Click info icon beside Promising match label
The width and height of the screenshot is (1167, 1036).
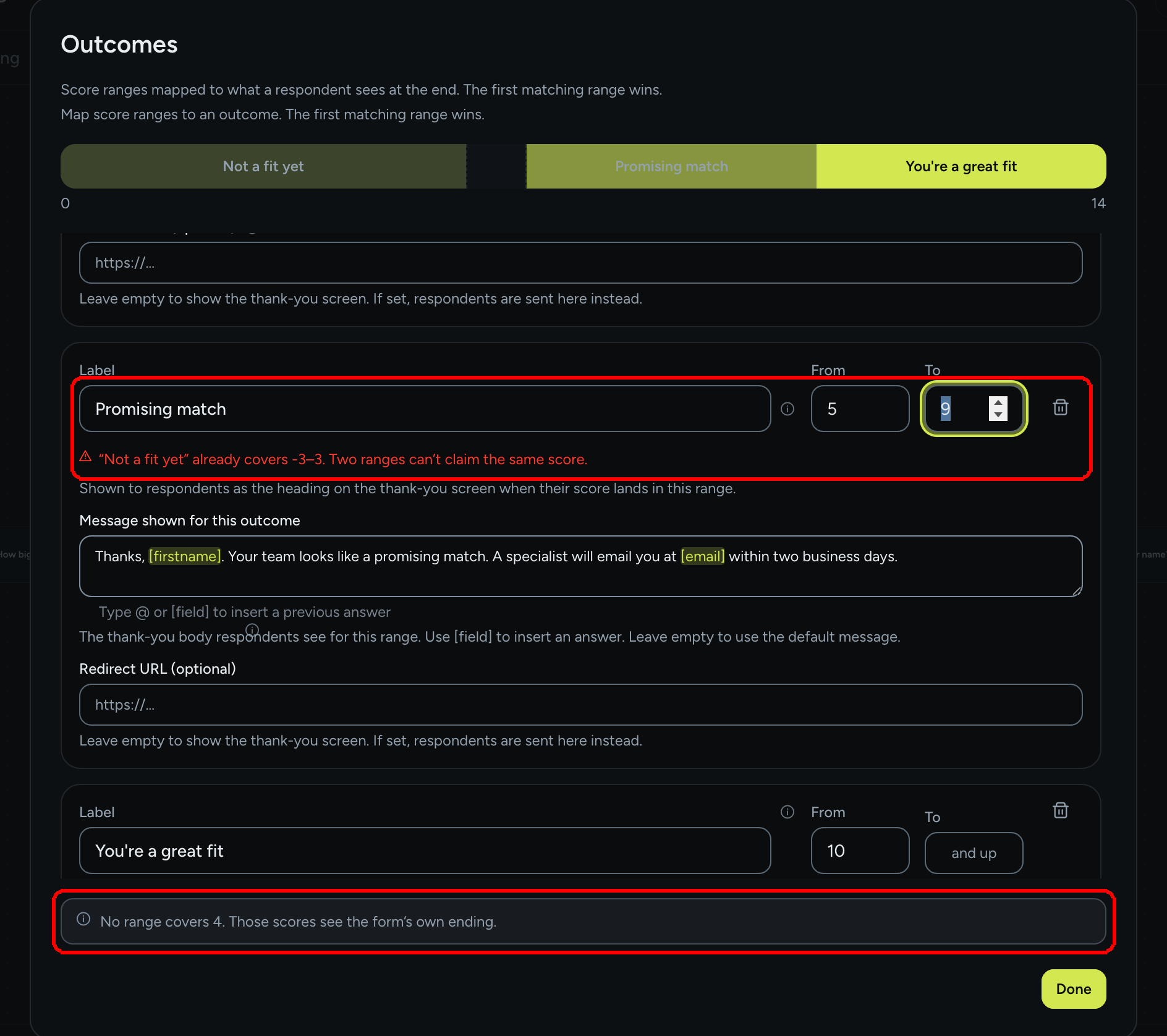[x=787, y=409]
